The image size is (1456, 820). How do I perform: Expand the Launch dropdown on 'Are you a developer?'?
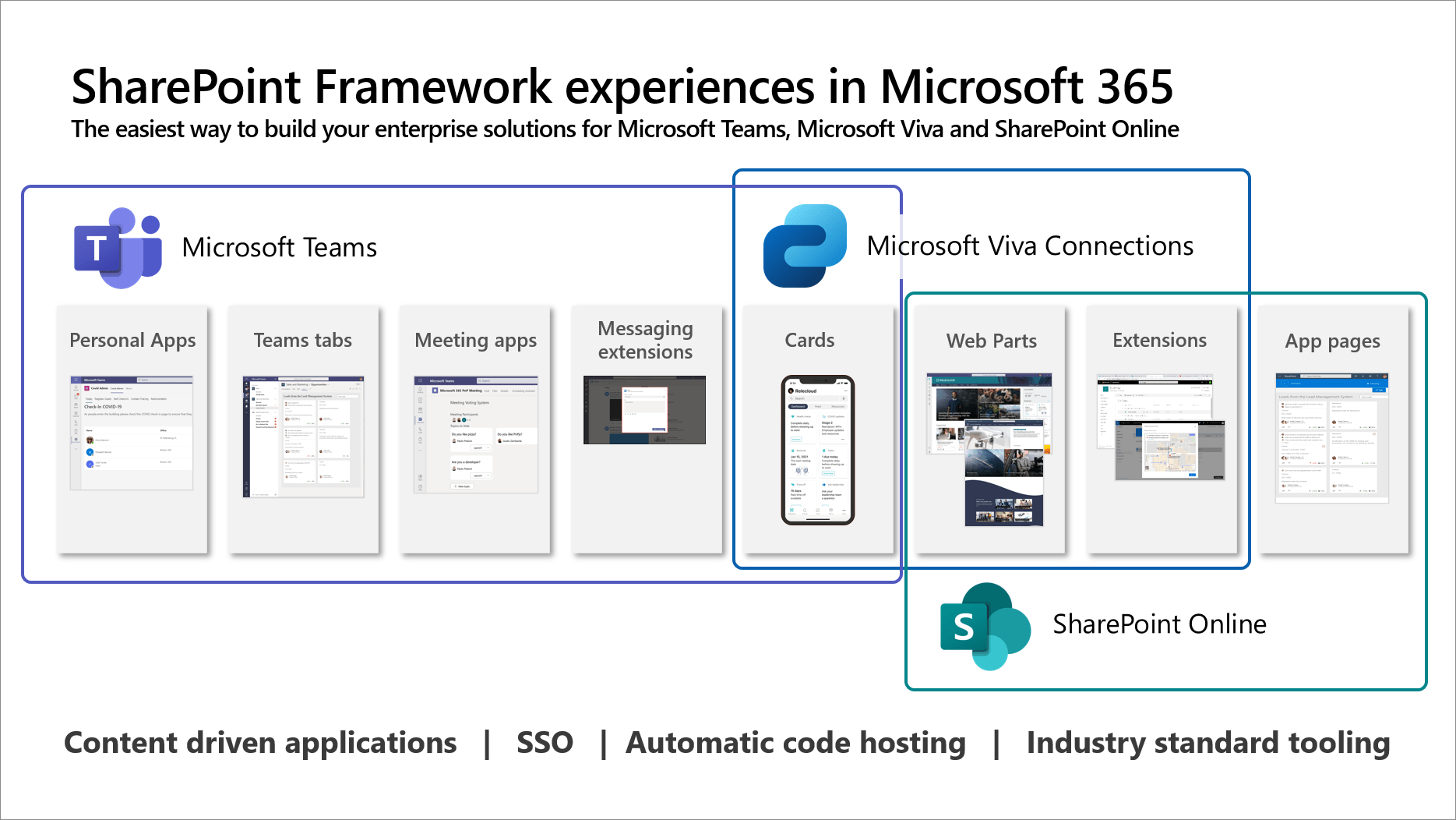(x=488, y=475)
